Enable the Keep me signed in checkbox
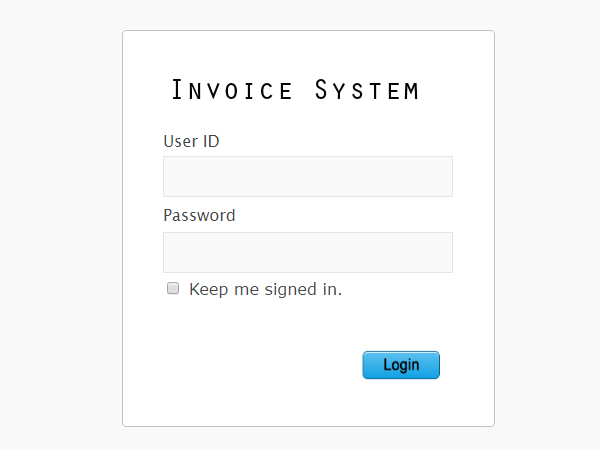Image resolution: width=600 pixels, height=450 pixels. (173, 289)
